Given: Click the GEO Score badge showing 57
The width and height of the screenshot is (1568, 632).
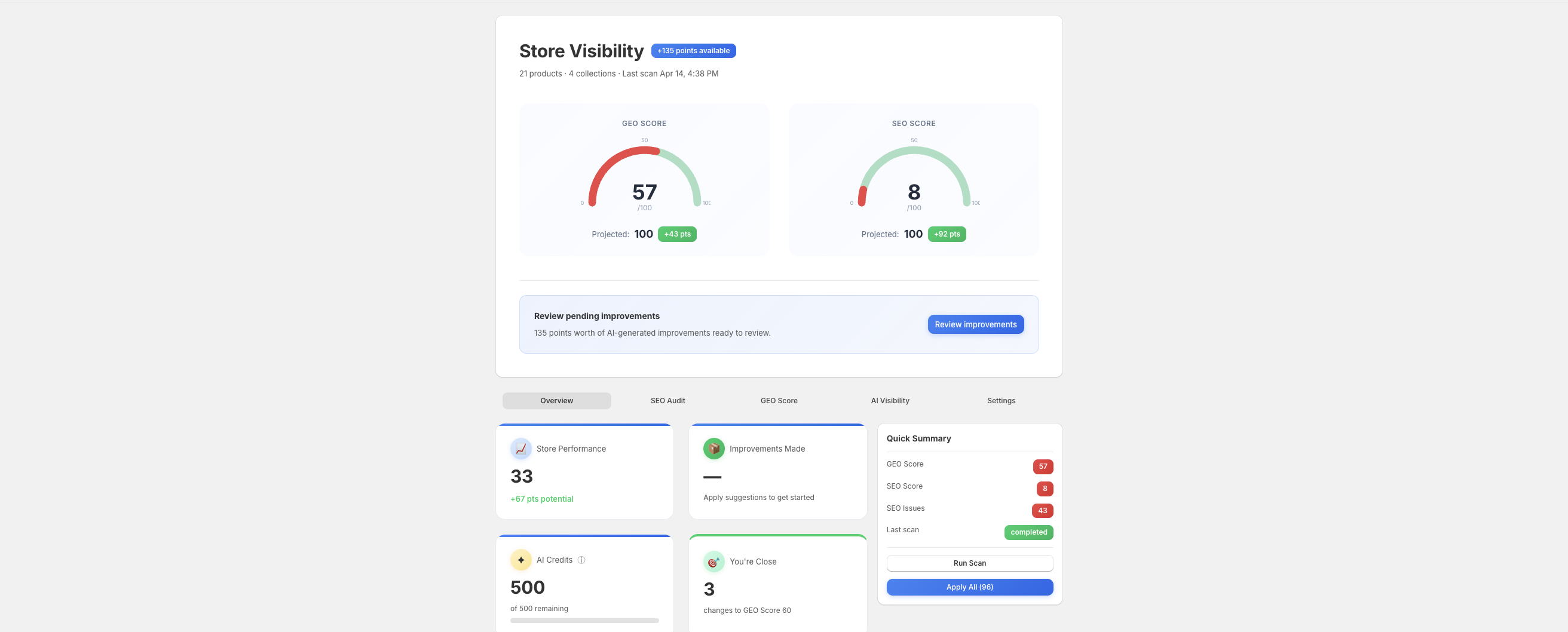Looking at the screenshot, I should point(1043,467).
